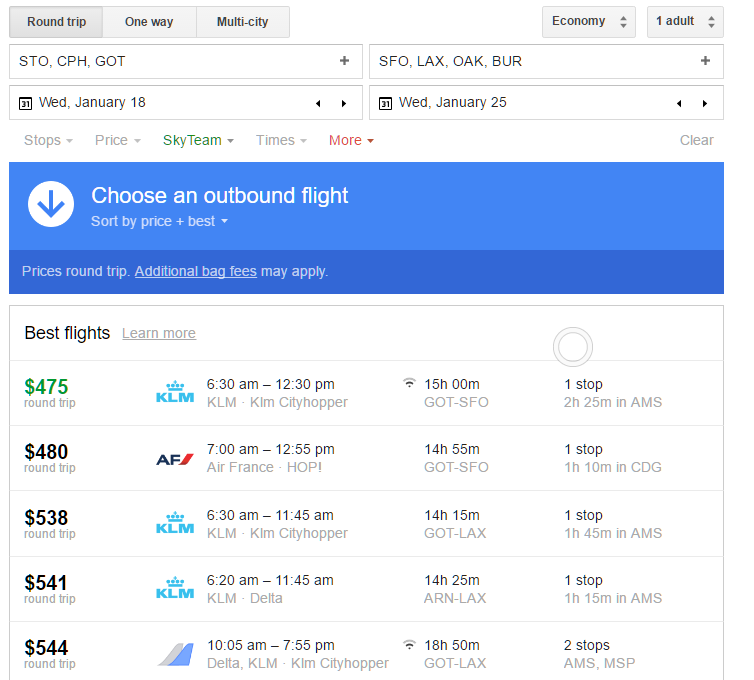
Task: Click the 14h 55m duration text
Action: pyautogui.click(x=452, y=449)
